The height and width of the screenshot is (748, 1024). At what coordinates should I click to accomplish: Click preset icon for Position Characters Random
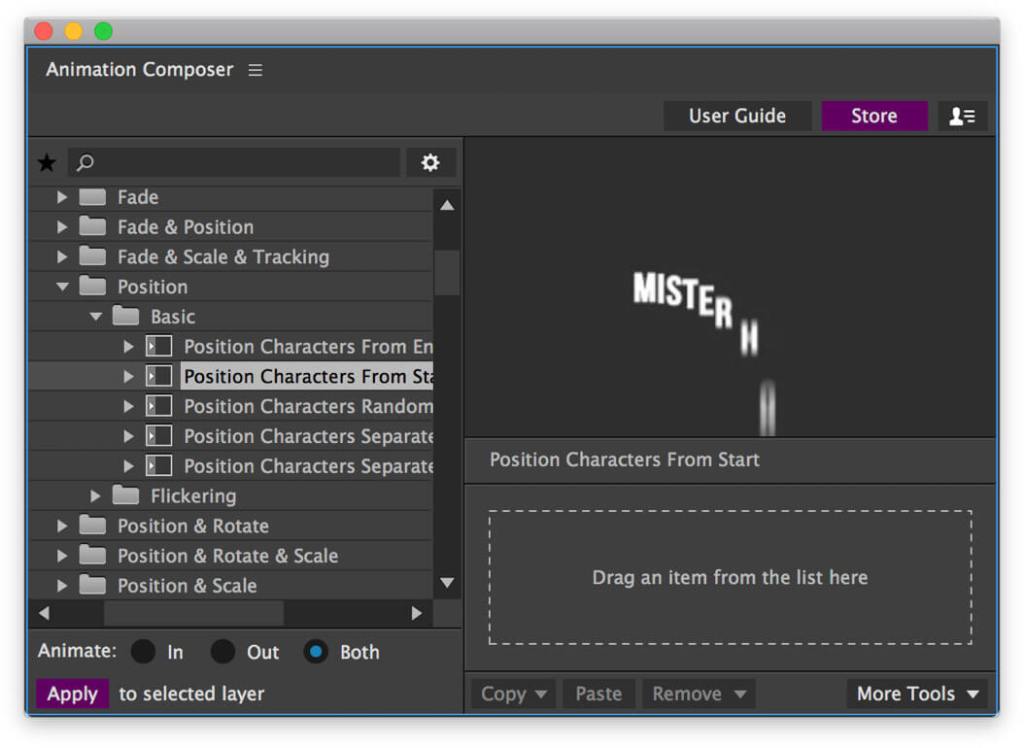(159, 406)
